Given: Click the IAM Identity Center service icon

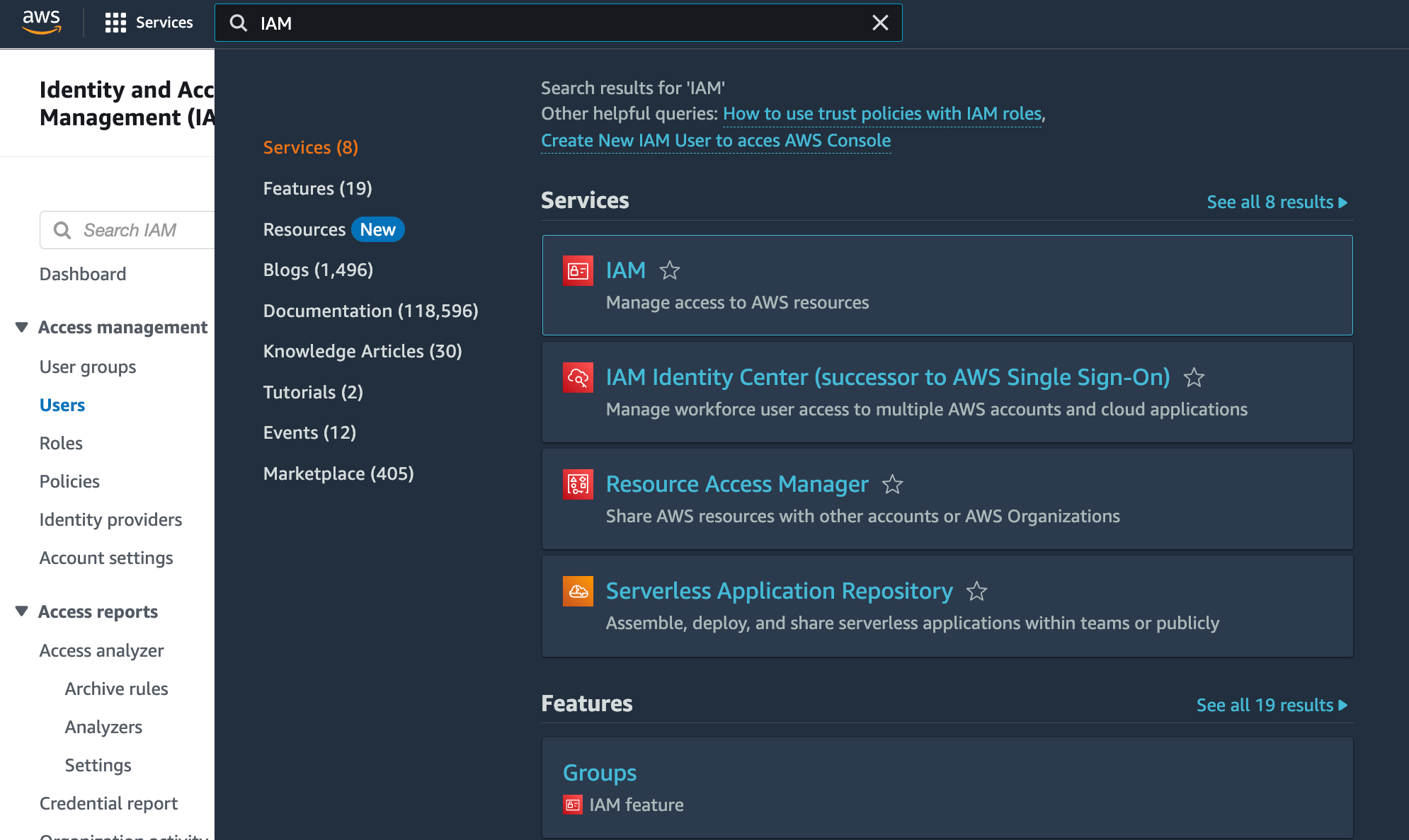Looking at the screenshot, I should coord(578,377).
